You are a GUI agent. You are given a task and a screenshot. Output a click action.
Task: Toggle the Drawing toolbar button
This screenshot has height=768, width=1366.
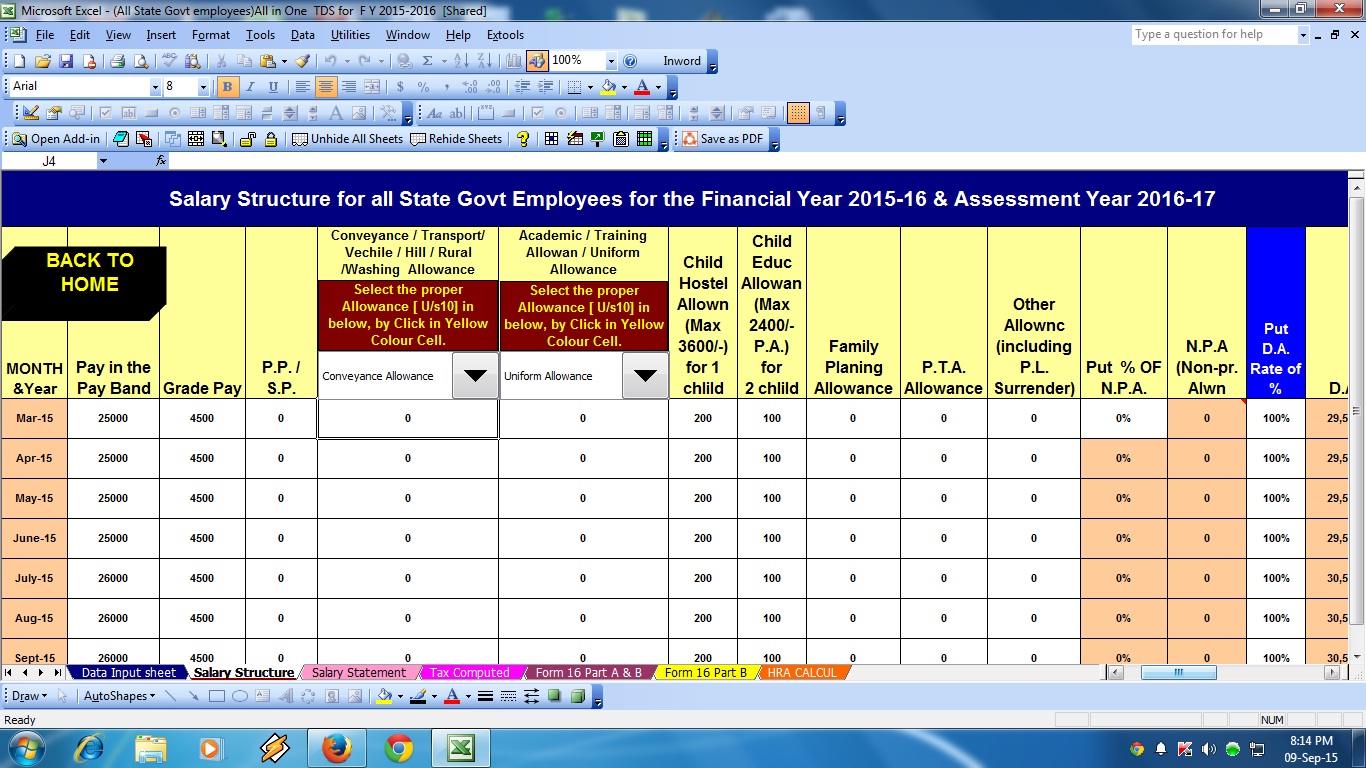(538, 61)
